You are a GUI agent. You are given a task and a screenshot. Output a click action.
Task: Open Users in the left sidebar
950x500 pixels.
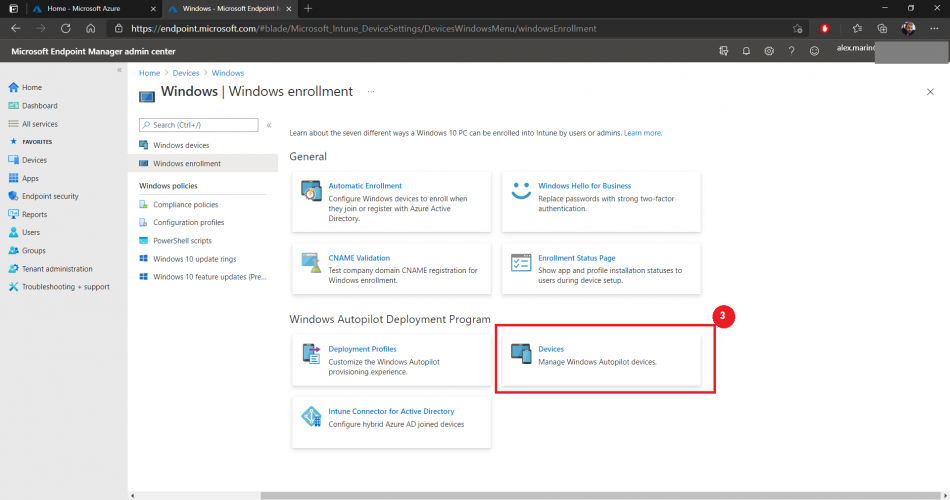[x=24, y=232]
